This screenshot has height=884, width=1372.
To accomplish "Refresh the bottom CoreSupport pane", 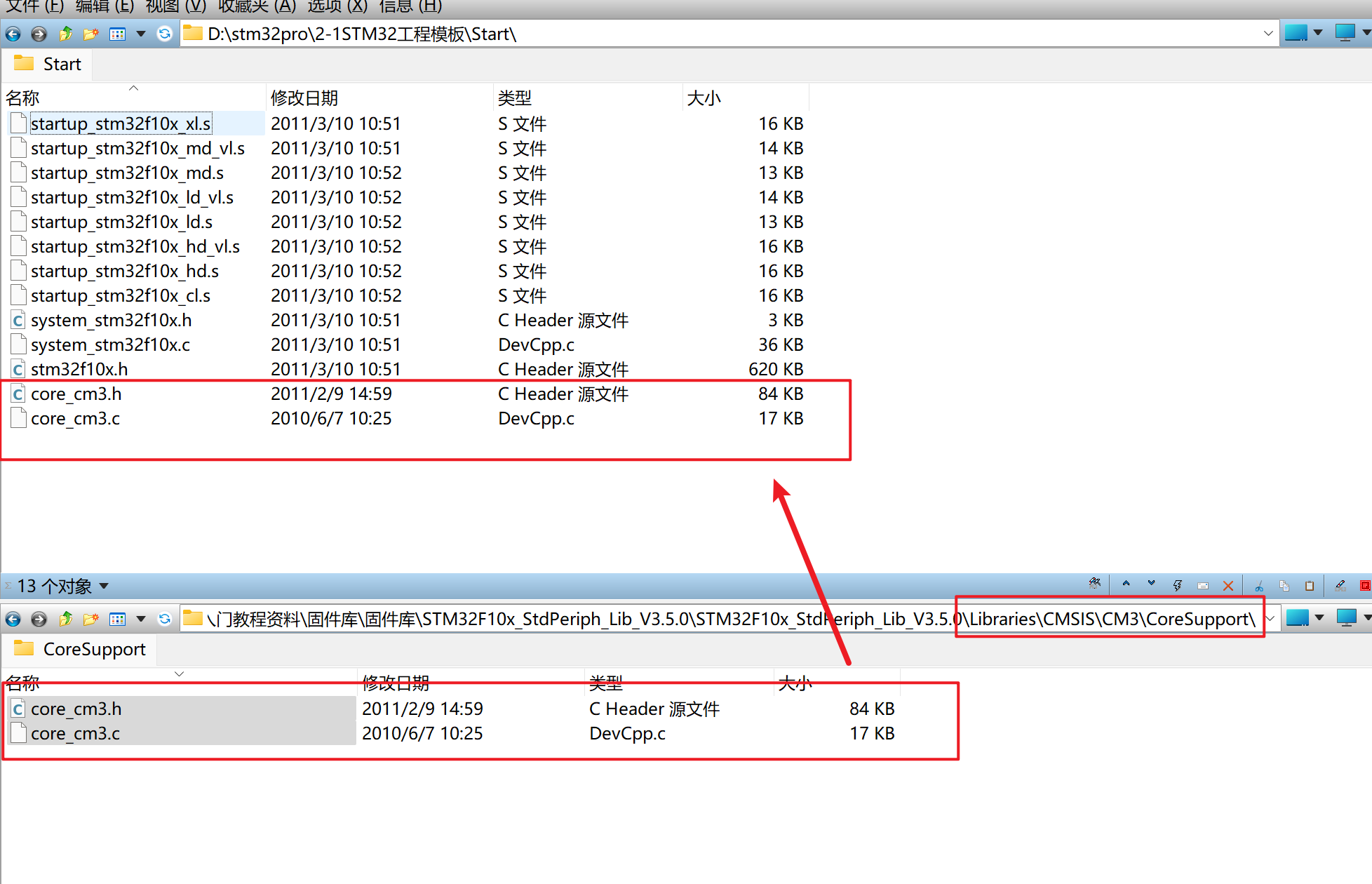I will (x=164, y=619).
